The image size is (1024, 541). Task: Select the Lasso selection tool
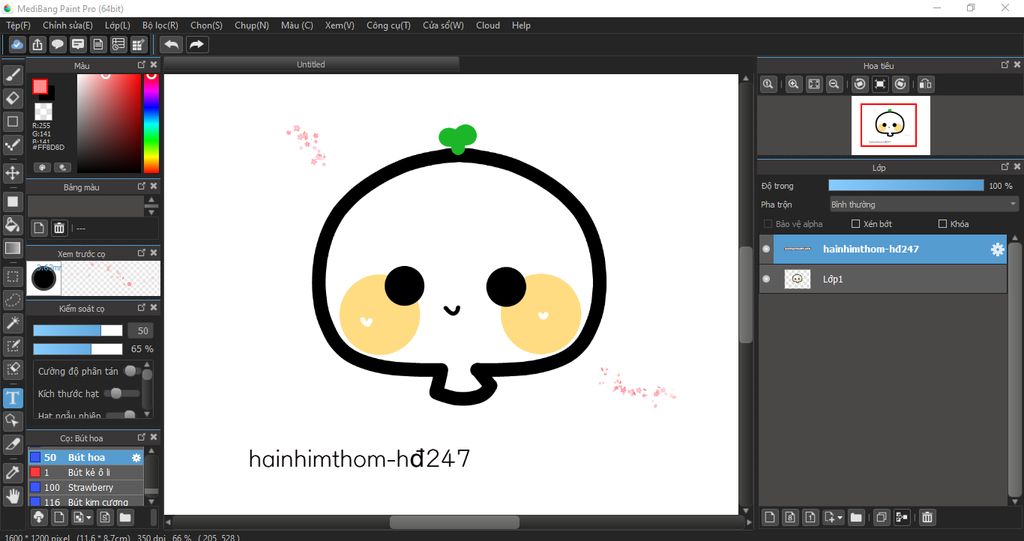click(x=12, y=300)
